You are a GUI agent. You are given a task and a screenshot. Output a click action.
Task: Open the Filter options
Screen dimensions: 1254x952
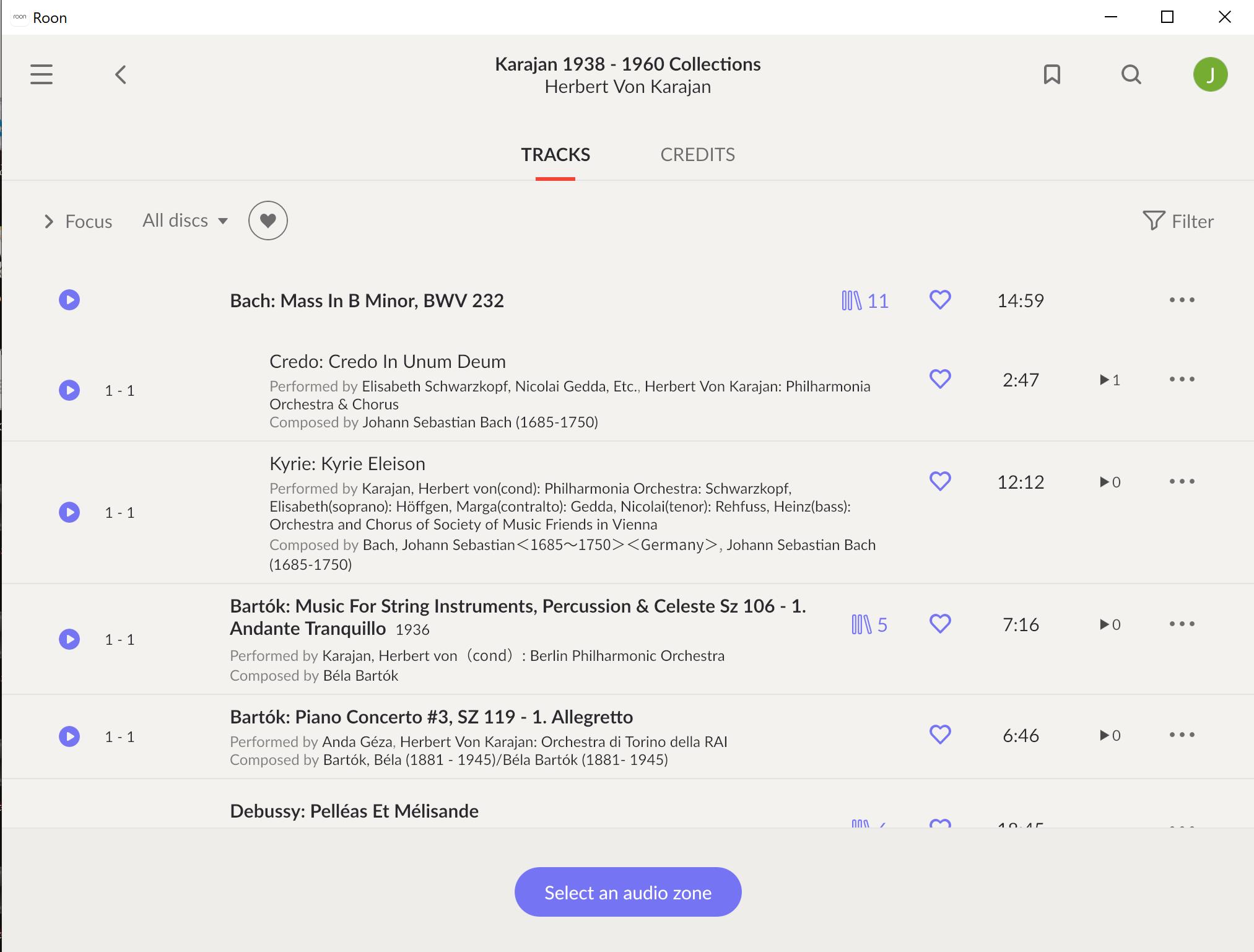(x=1178, y=221)
